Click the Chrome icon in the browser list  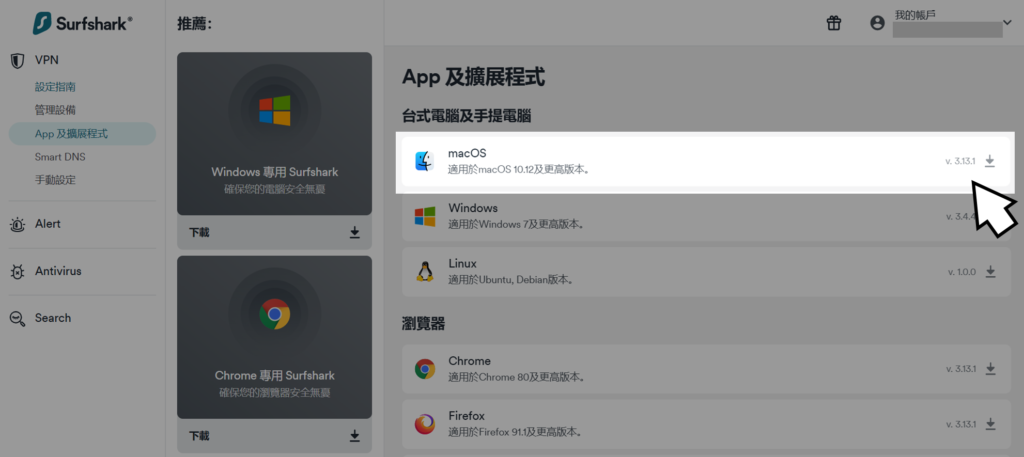424,369
